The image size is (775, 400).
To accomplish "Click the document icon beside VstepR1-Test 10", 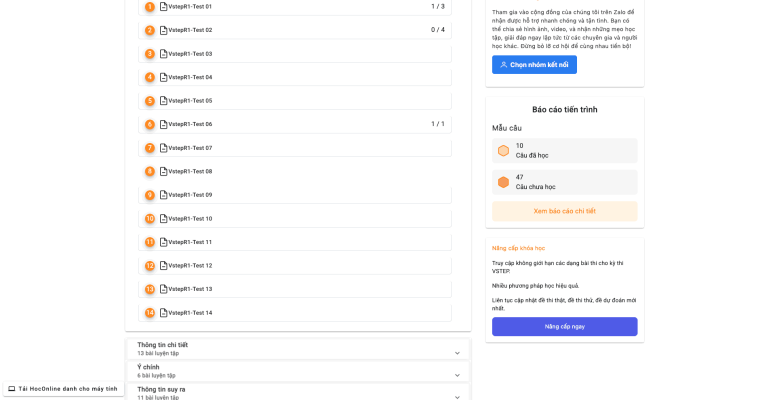I will [x=164, y=219].
